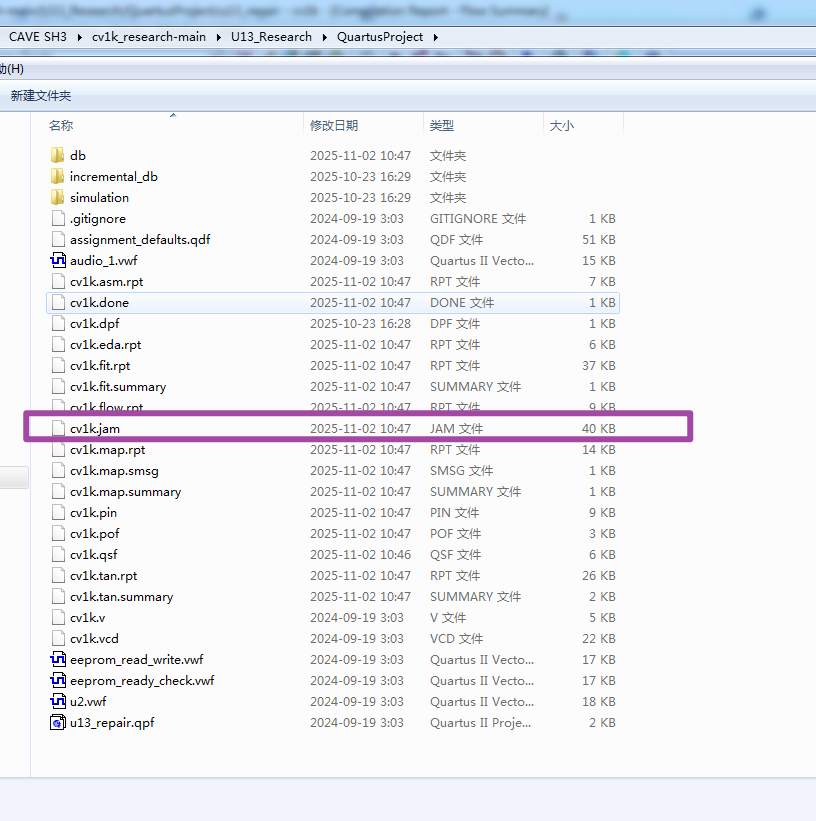The height and width of the screenshot is (821, 816).
Task: Select the file name cv1k.jam
Action: click(95, 429)
